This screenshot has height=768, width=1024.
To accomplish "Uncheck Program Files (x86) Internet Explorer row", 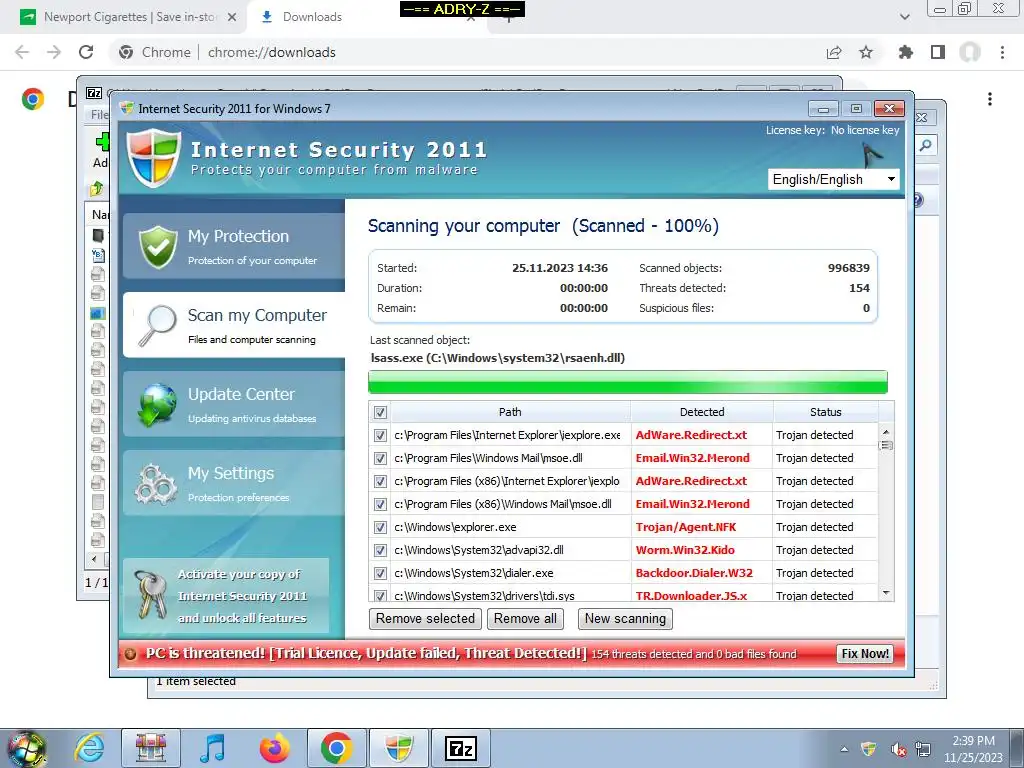I will pyautogui.click(x=380, y=481).
